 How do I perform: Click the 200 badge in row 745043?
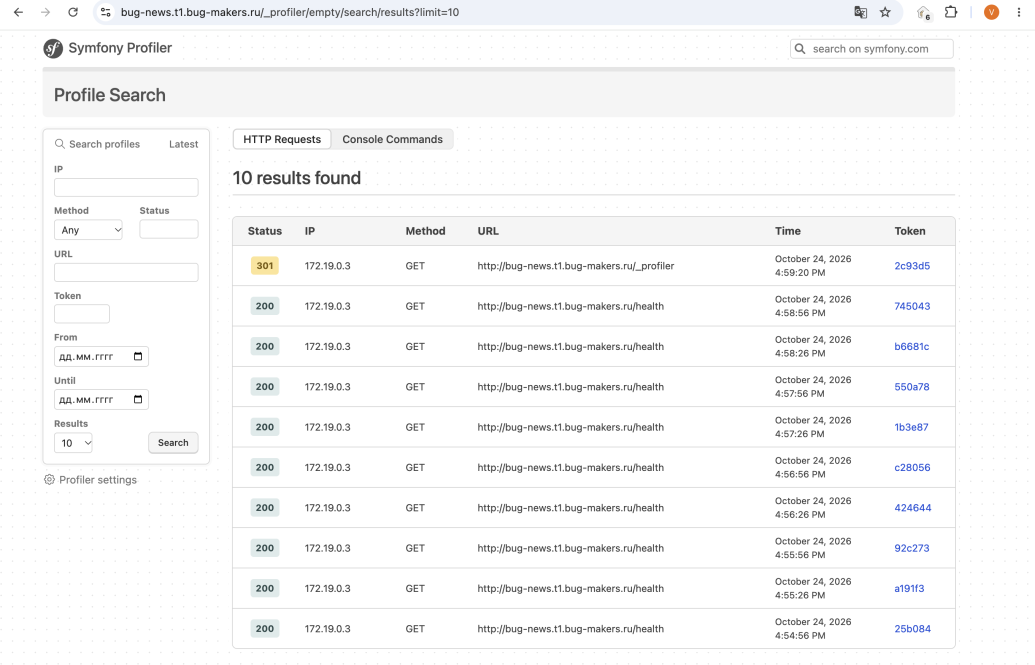click(x=265, y=306)
